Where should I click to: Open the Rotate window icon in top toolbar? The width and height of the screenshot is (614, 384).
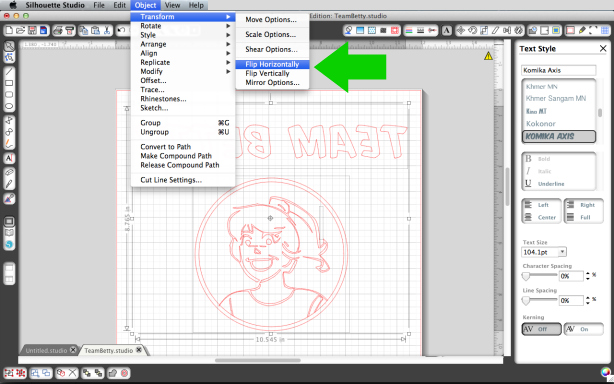click(x=473, y=31)
